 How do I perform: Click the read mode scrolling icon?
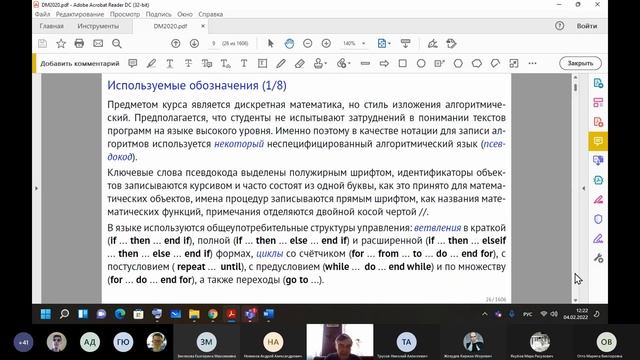point(405,43)
